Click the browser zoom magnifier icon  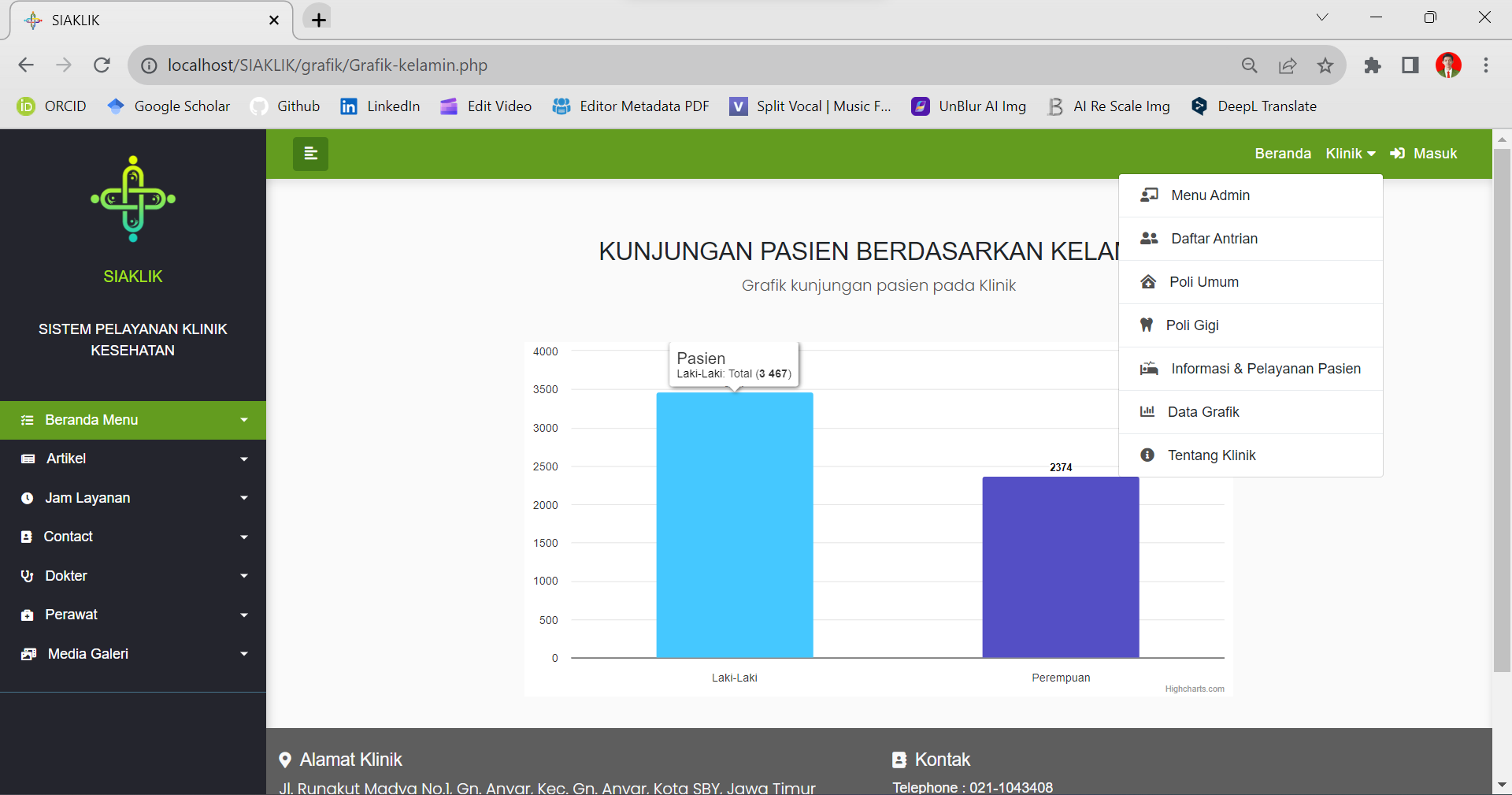pyautogui.click(x=1250, y=65)
